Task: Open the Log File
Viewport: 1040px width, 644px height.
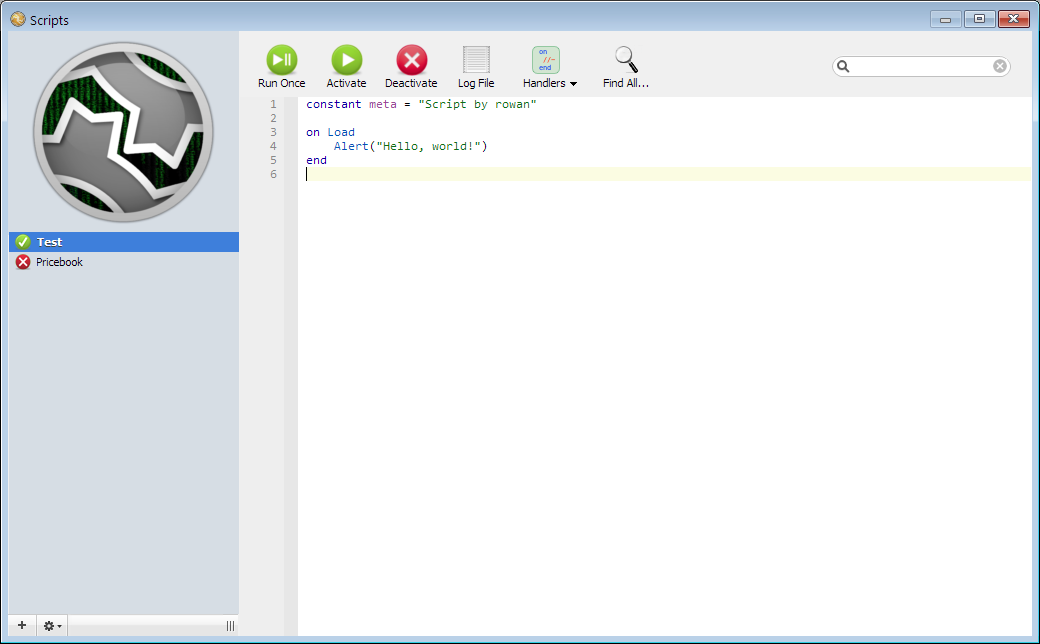Action: pyautogui.click(x=476, y=61)
